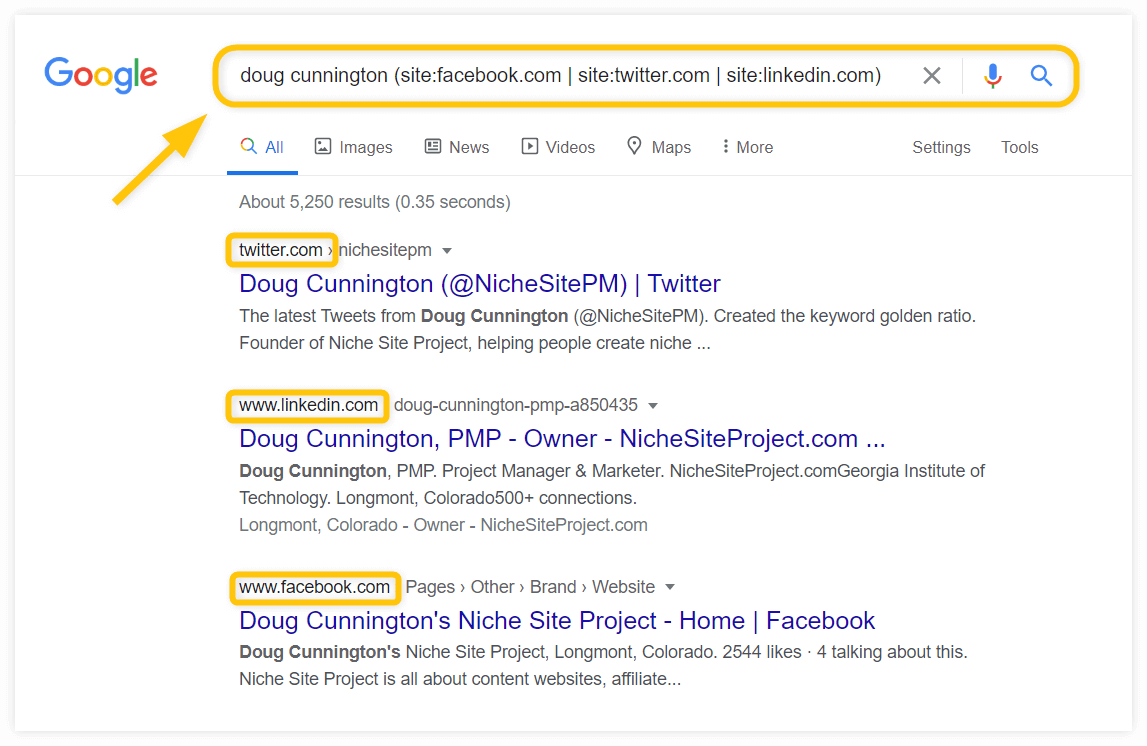The width and height of the screenshot is (1147, 746).
Task: Start voice search with microphone icon
Action: pos(993,75)
